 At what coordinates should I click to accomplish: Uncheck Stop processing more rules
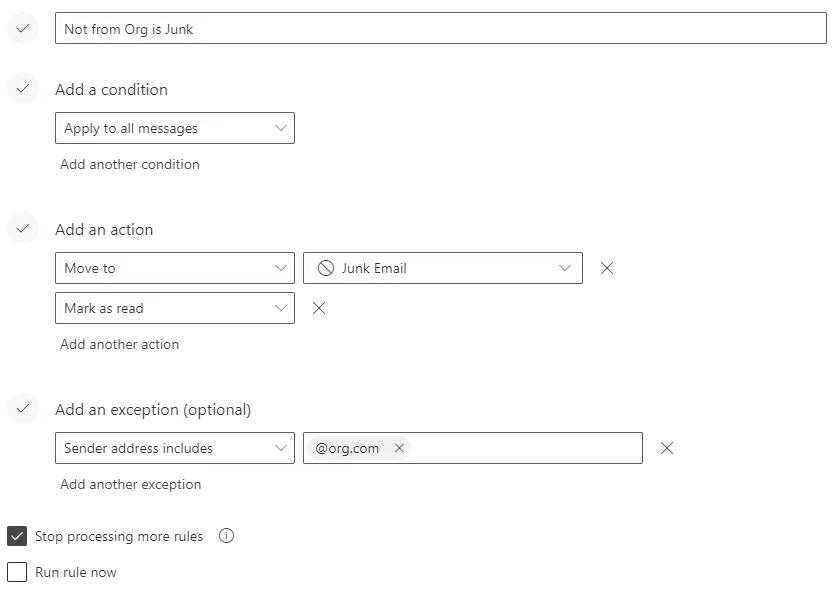17,536
